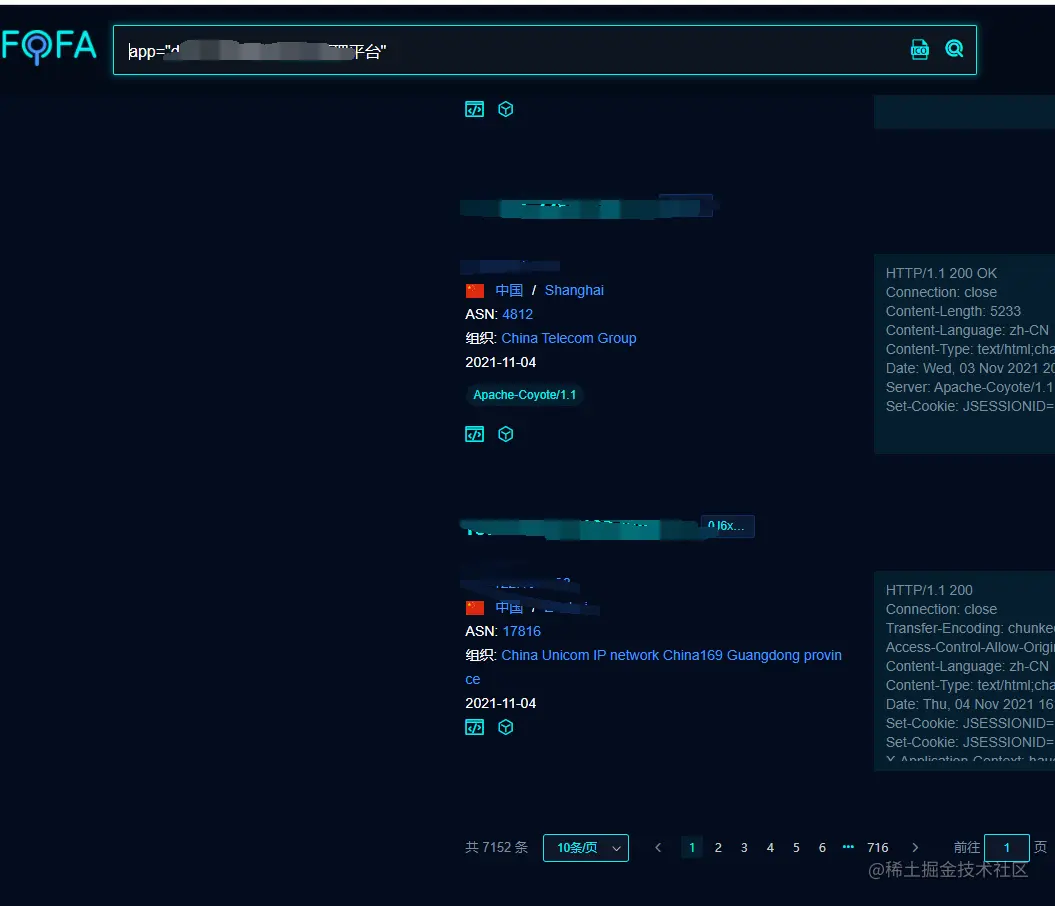Open the website source code icon above the Shanghai result

point(474,109)
